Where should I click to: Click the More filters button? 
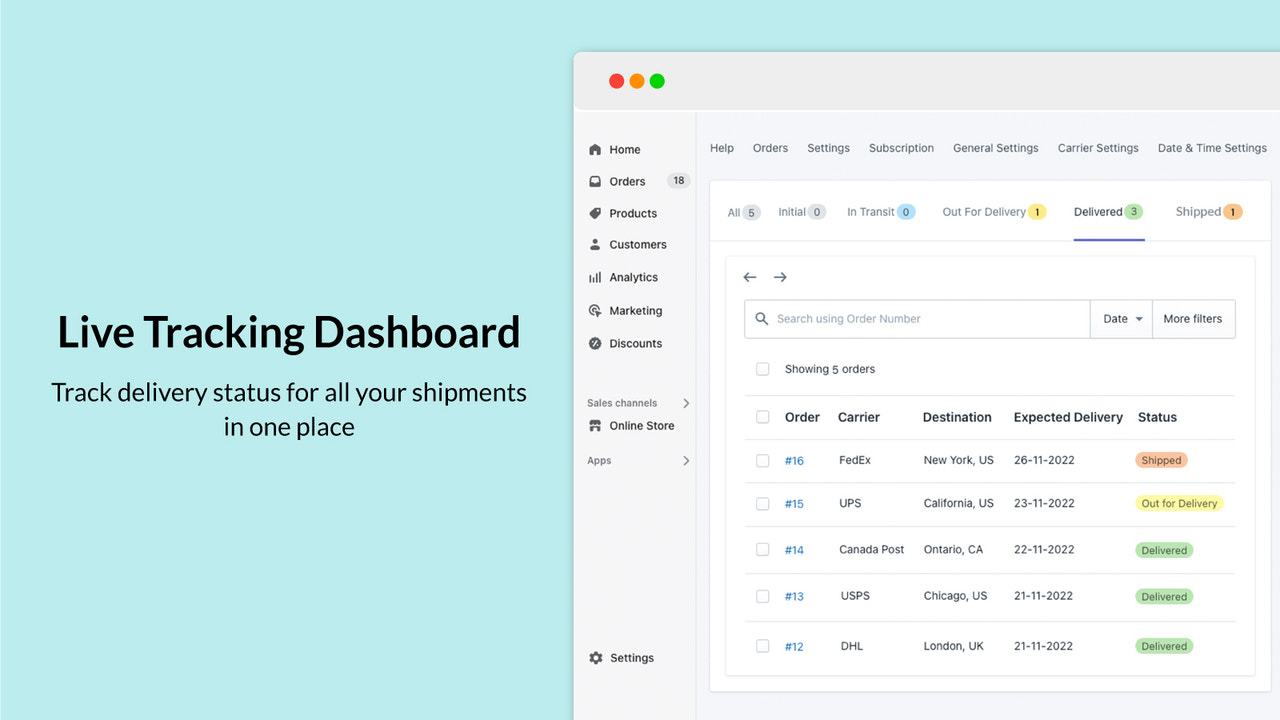point(1193,319)
